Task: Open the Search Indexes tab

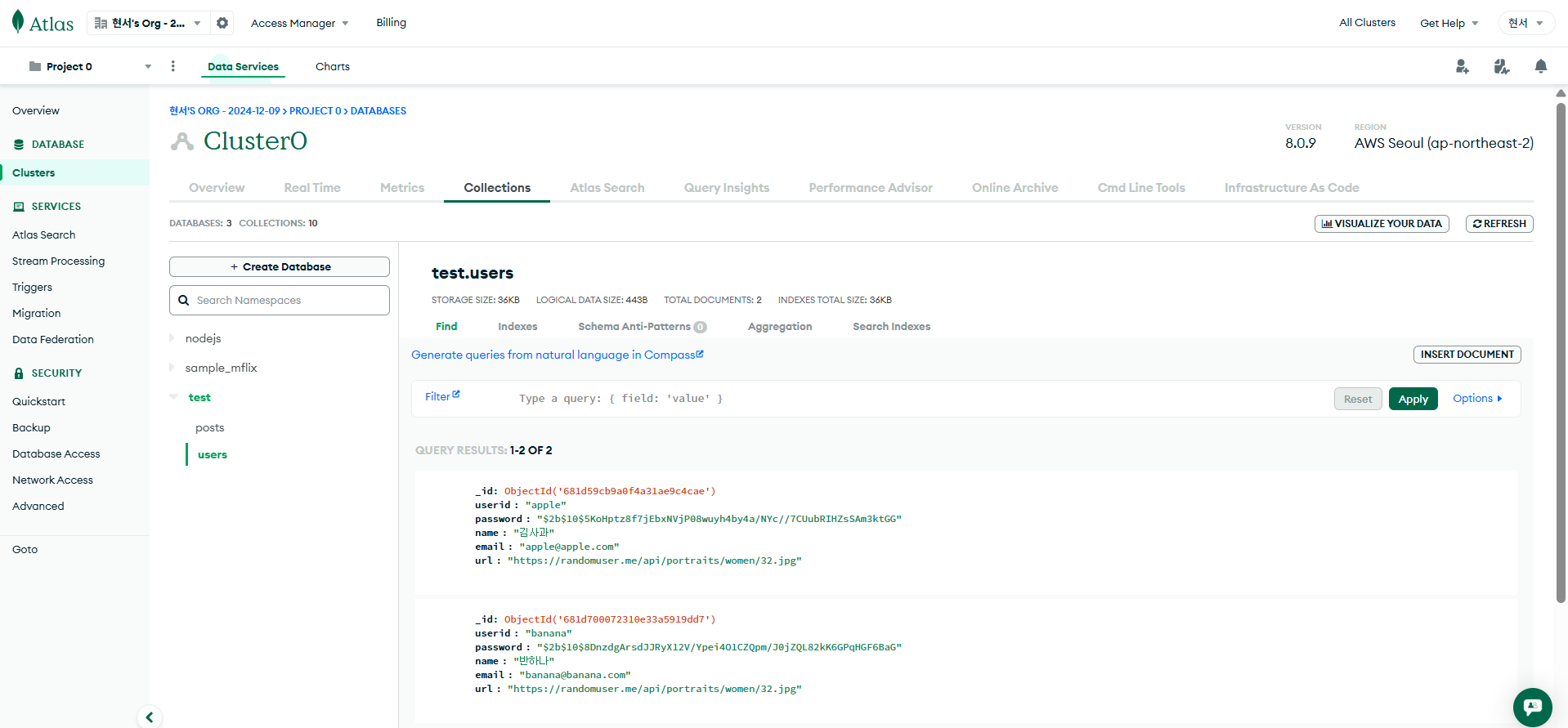Action: pos(891,326)
